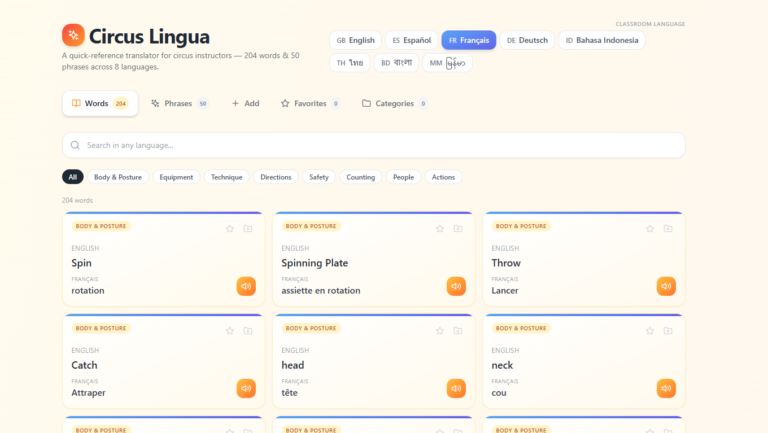Screen dimensions: 768x433
Task: Click the French word Lancer
Action: point(504,290)
